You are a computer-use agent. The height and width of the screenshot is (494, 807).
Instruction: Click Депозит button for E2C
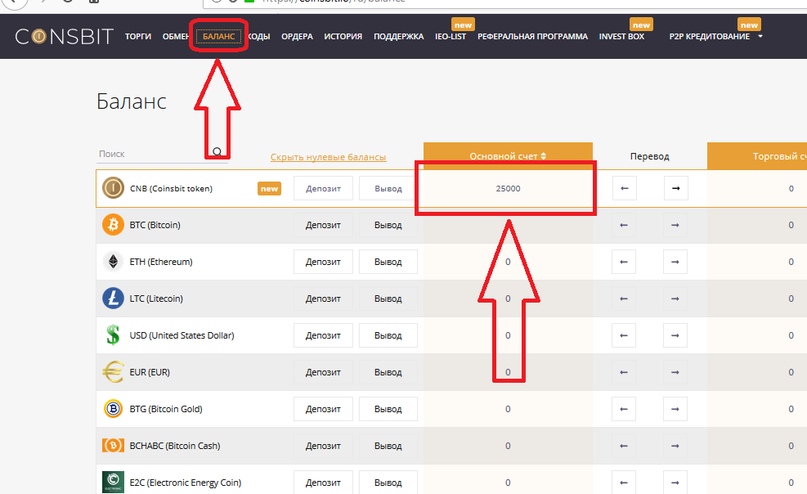(x=323, y=483)
